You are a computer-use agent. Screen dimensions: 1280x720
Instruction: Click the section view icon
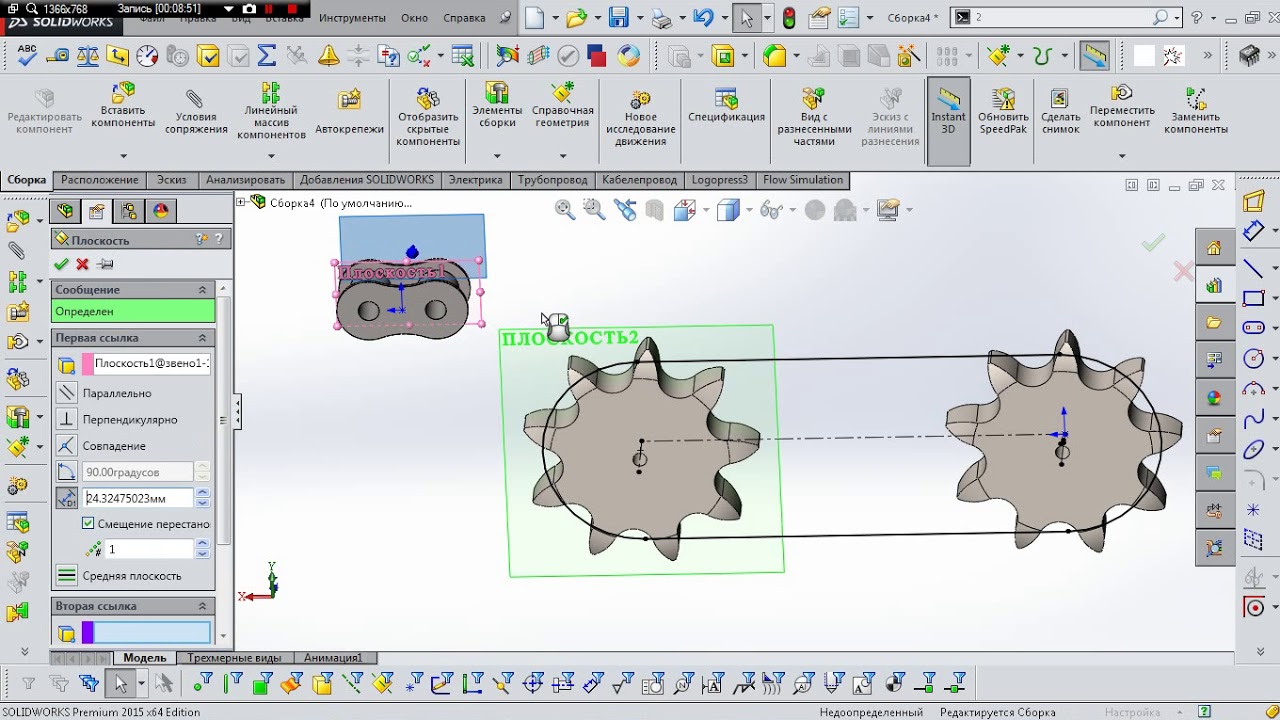coord(655,209)
